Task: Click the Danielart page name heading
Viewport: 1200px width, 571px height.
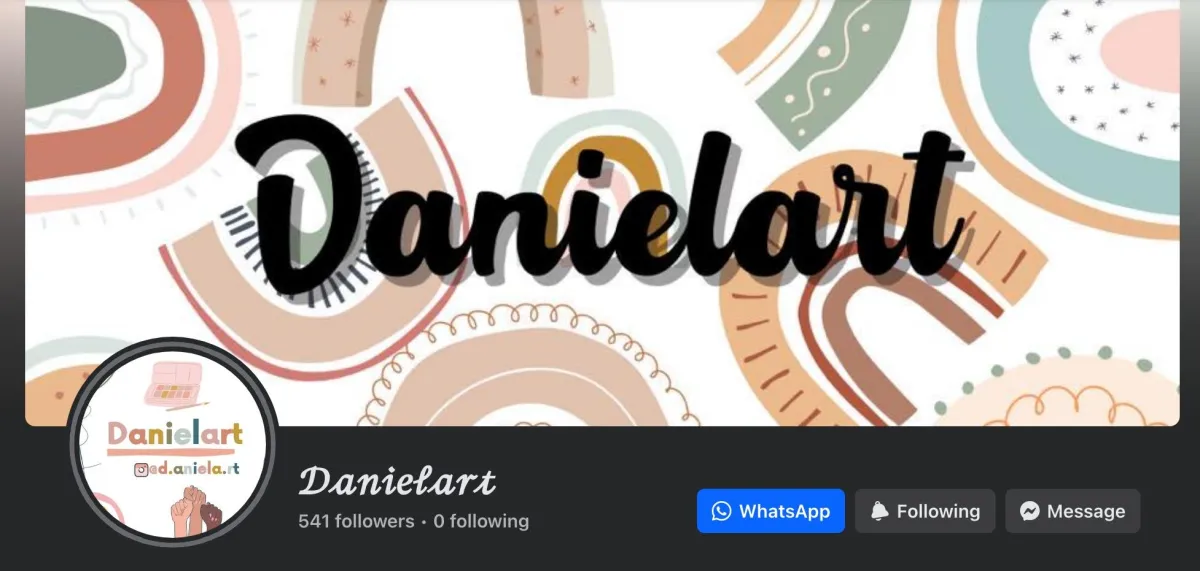Action: pyautogui.click(x=397, y=482)
